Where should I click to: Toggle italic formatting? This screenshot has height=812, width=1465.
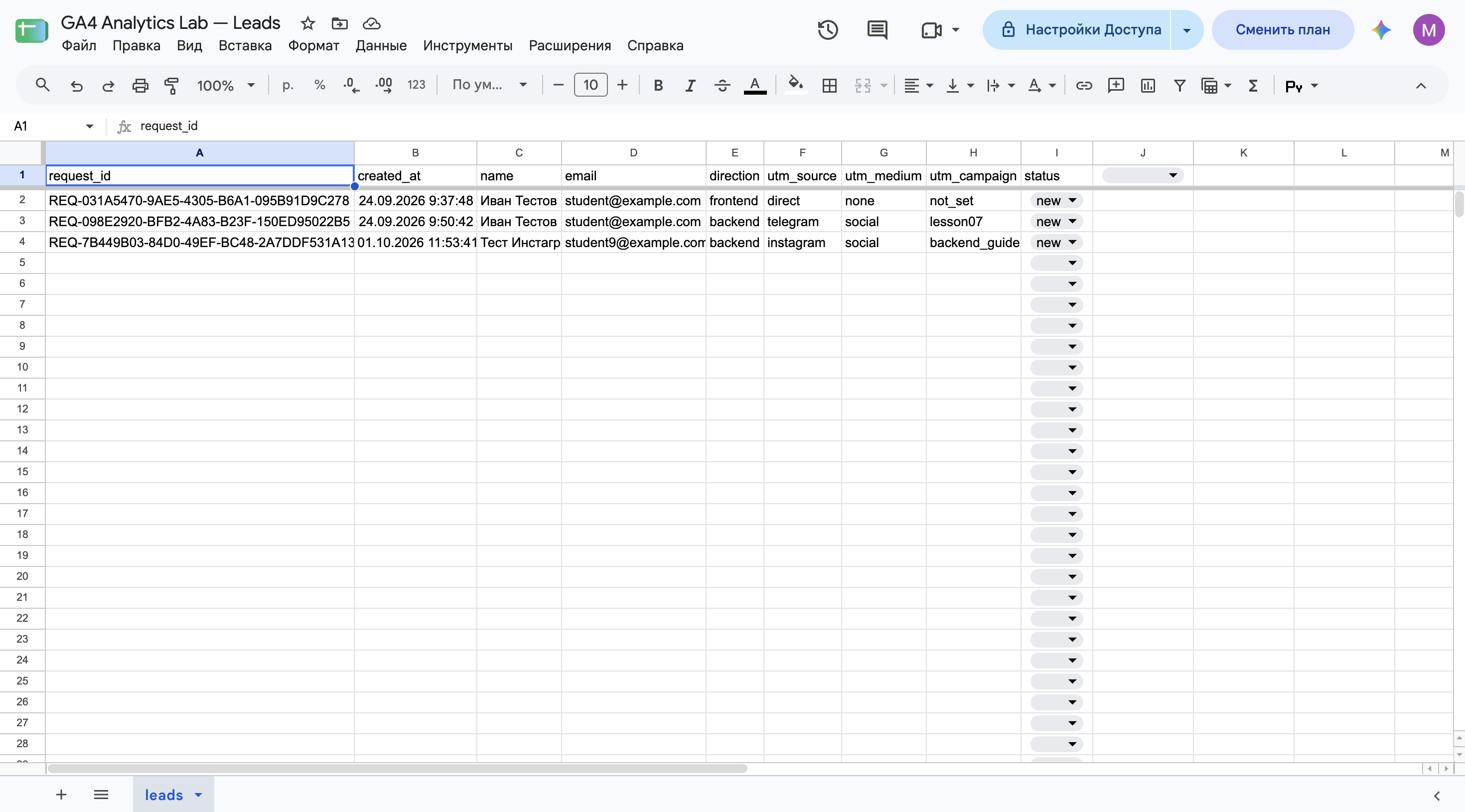click(x=691, y=86)
